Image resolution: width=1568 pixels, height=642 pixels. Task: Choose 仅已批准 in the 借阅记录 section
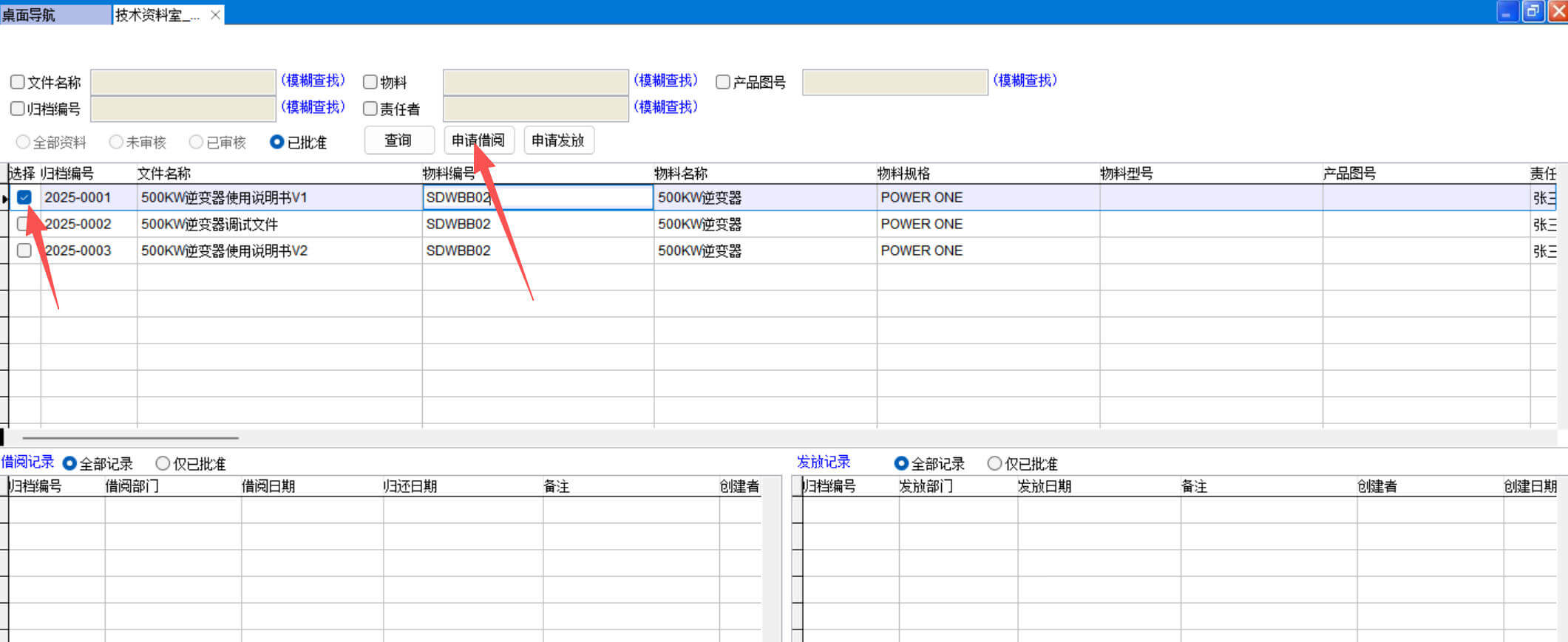pyautogui.click(x=163, y=463)
